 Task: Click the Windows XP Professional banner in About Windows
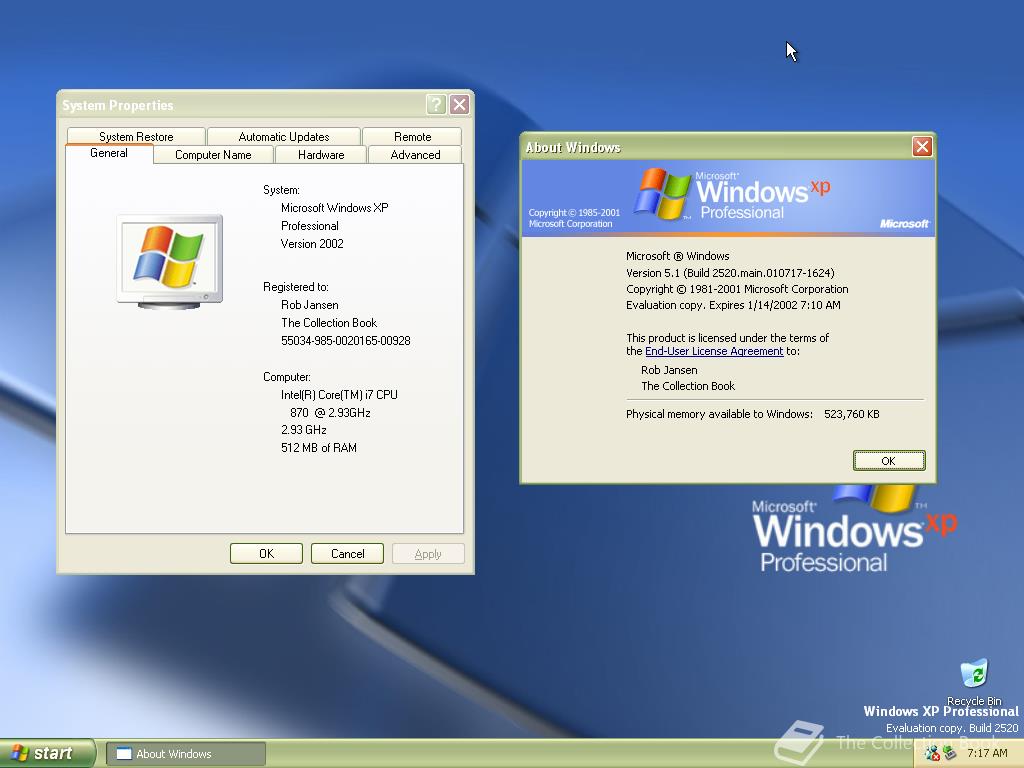point(728,197)
